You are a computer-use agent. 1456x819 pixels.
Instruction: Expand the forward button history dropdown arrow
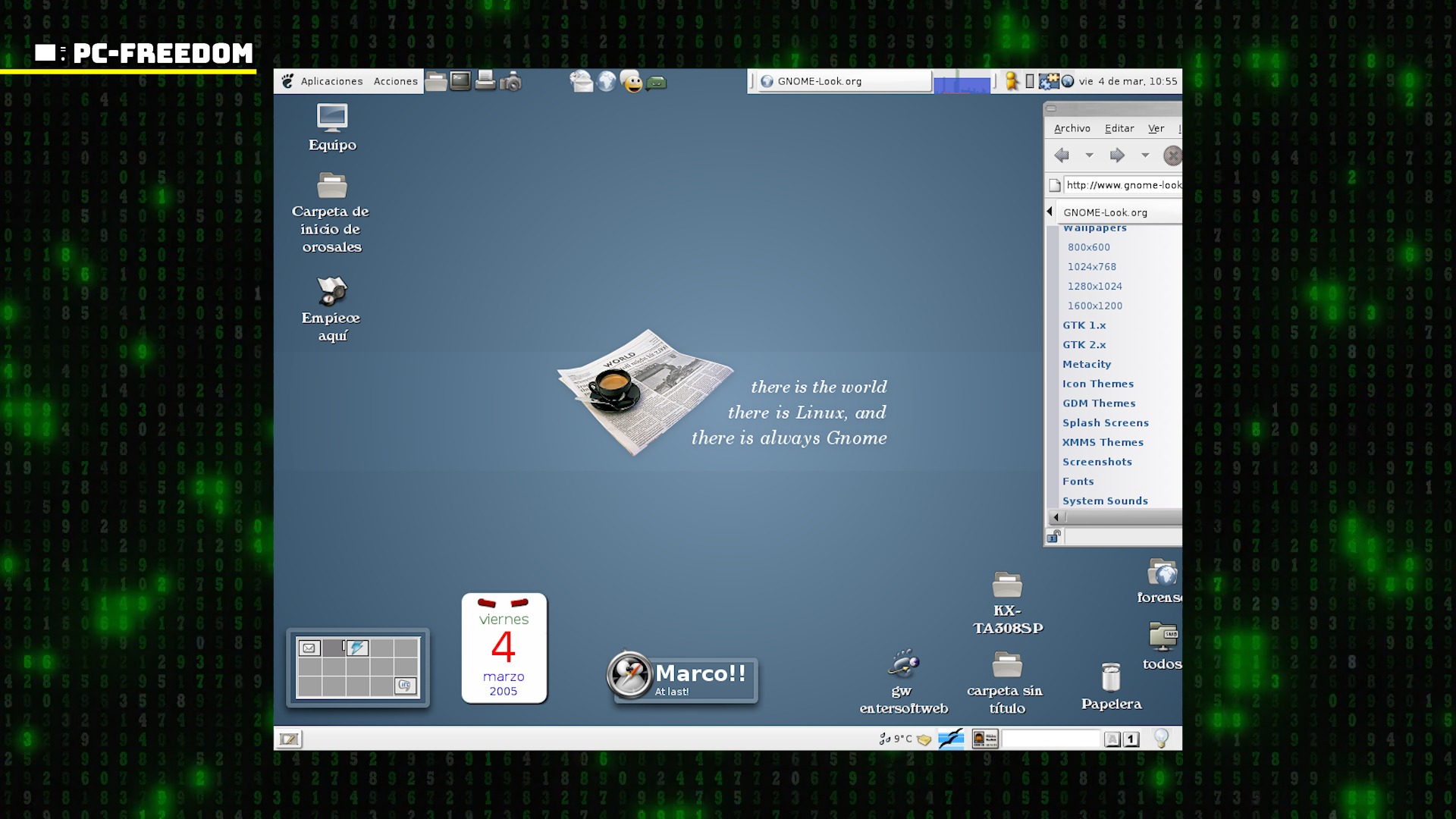pos(1145,155)
